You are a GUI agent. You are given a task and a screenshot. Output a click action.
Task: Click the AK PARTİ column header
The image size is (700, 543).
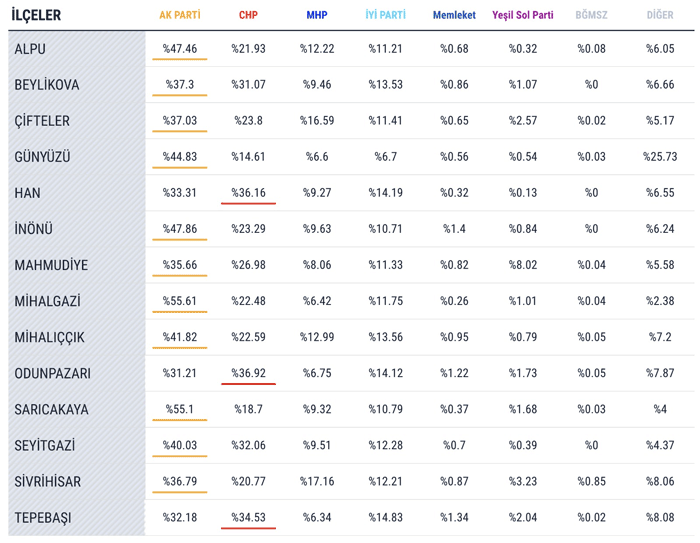[x=179, y=15]
